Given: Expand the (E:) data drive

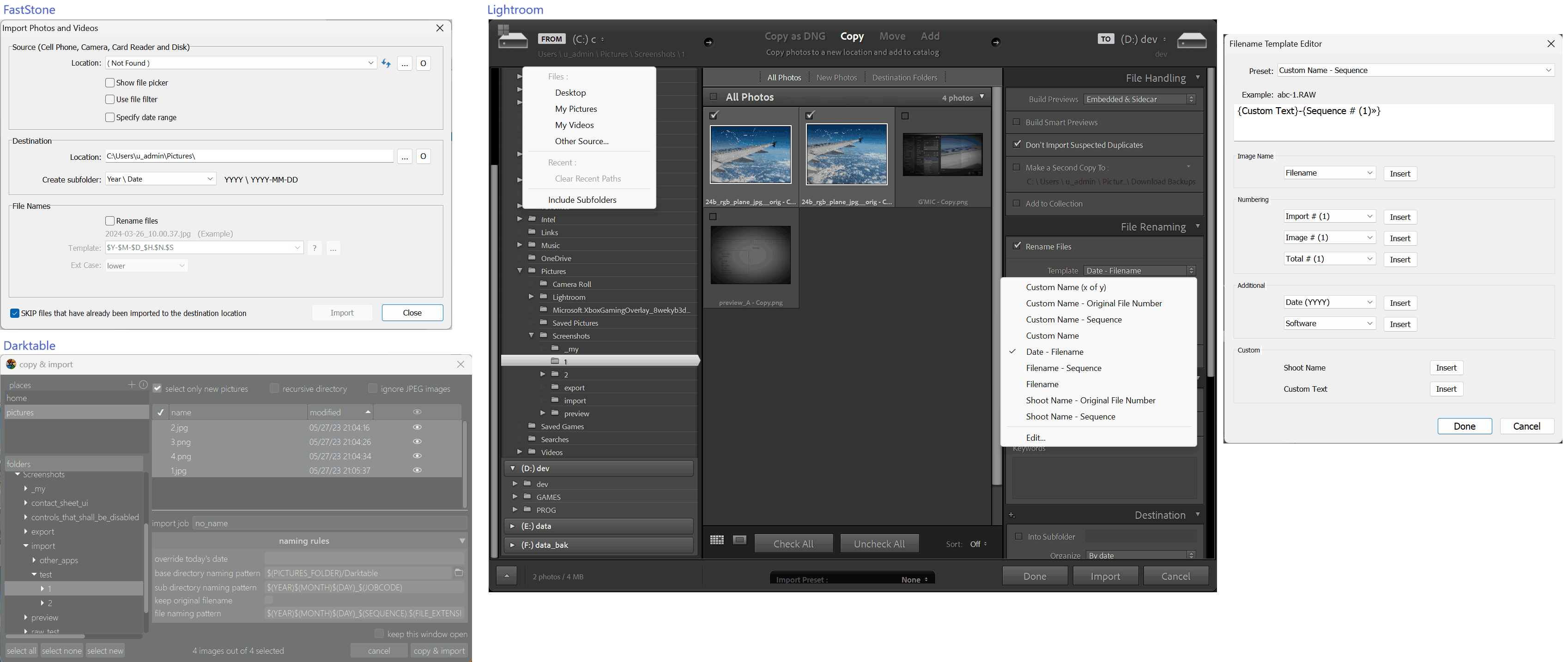Looking at the screenshot, I should tap(513, 526).
